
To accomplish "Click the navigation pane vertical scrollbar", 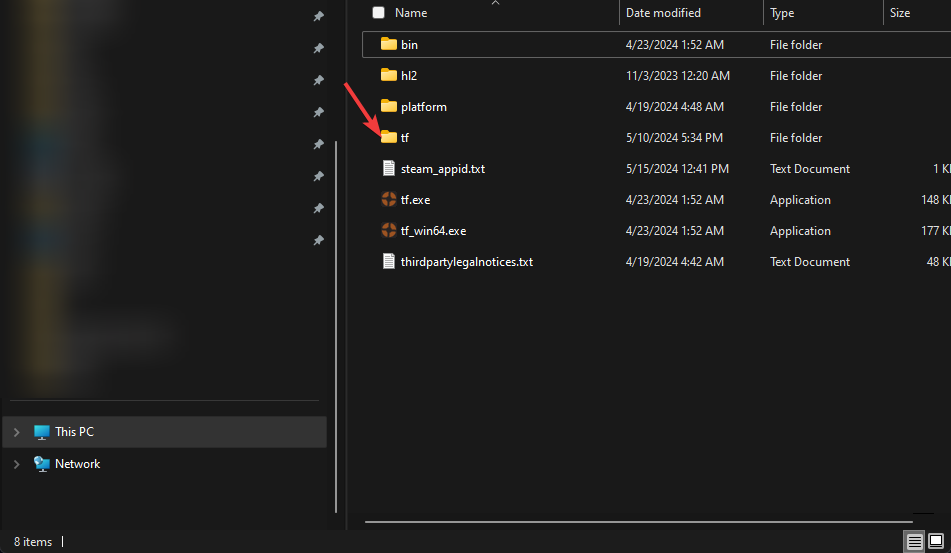I will click(335, 326).
